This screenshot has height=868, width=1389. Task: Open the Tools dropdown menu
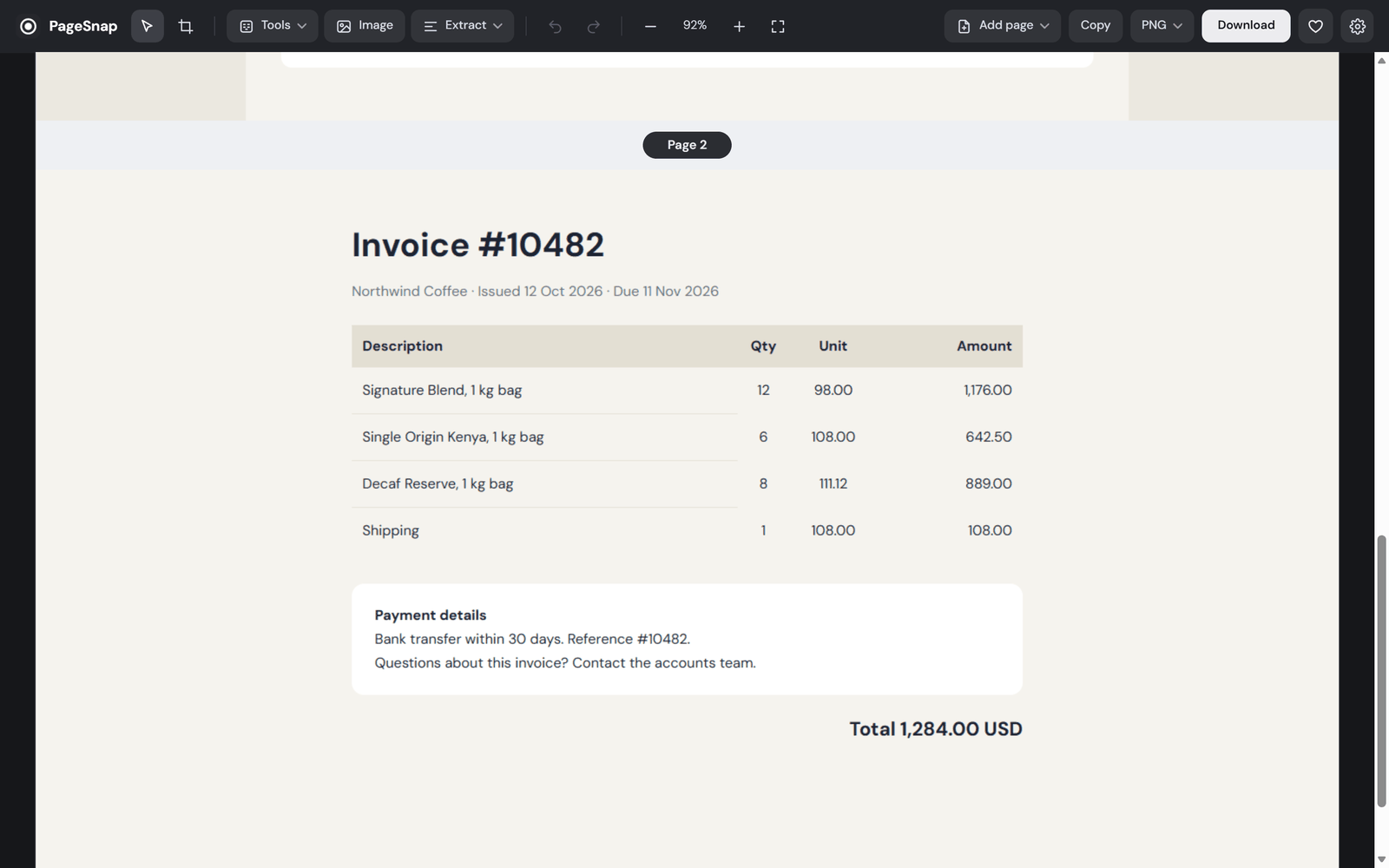[273, 26]
